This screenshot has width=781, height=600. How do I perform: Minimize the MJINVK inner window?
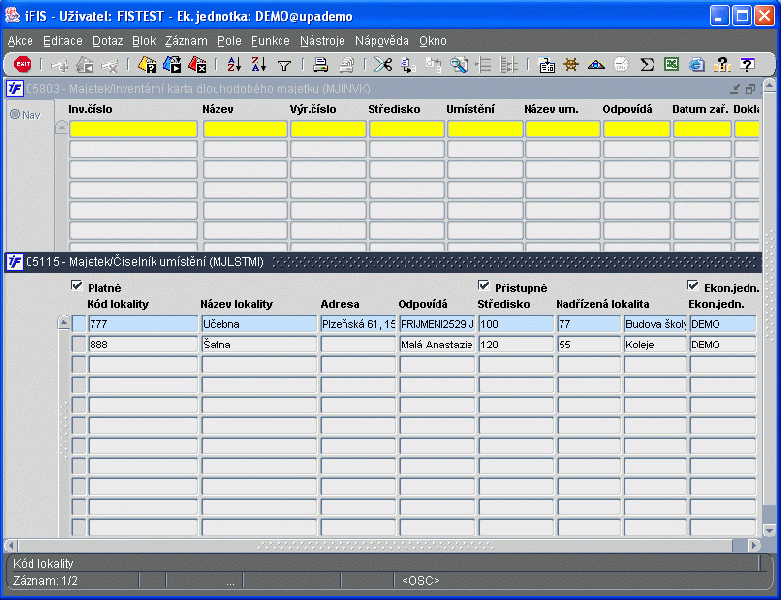click(x=735, y=89)
